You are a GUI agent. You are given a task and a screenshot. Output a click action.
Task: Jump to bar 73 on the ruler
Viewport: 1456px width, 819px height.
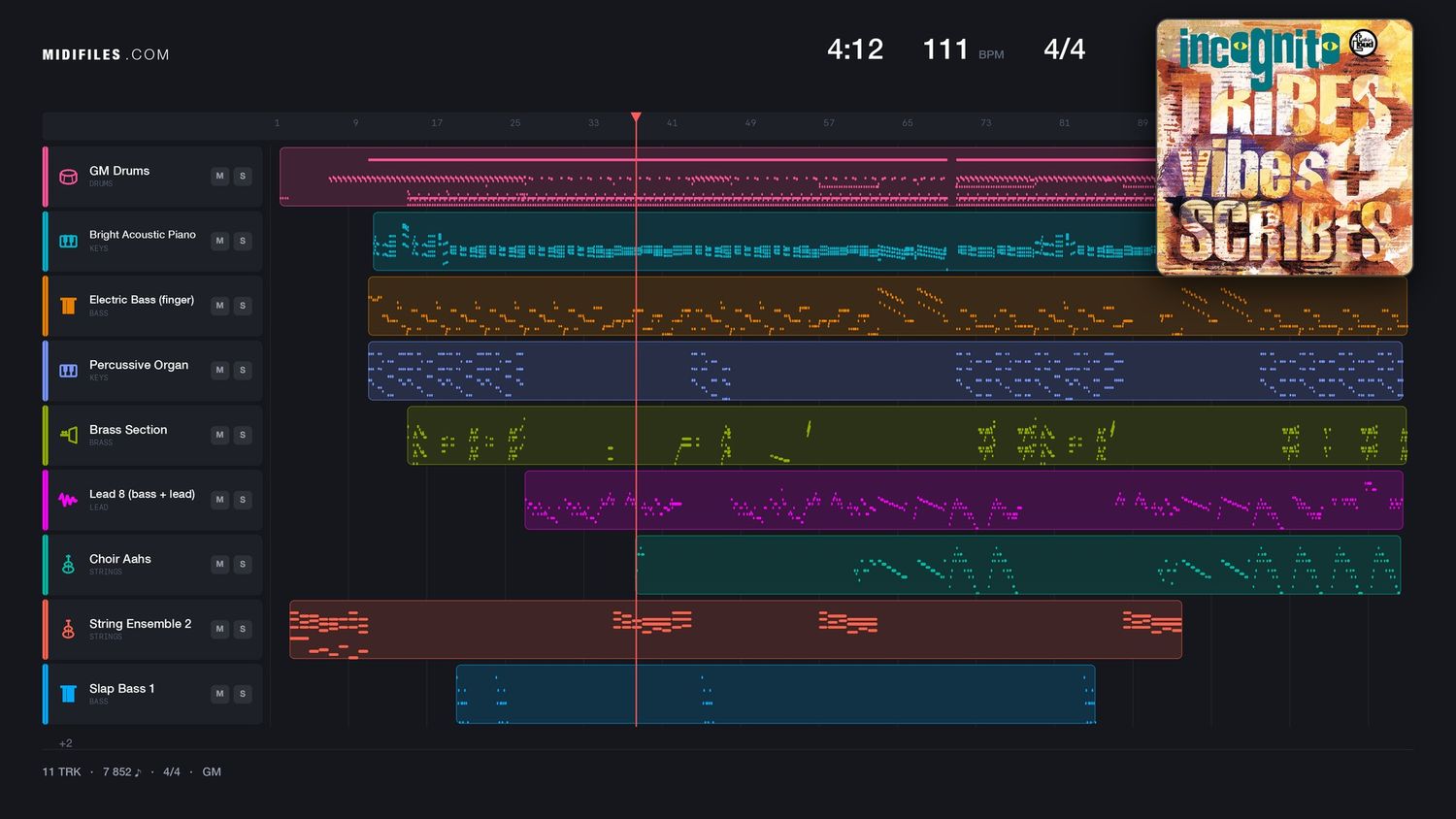(x=985, y=123)
